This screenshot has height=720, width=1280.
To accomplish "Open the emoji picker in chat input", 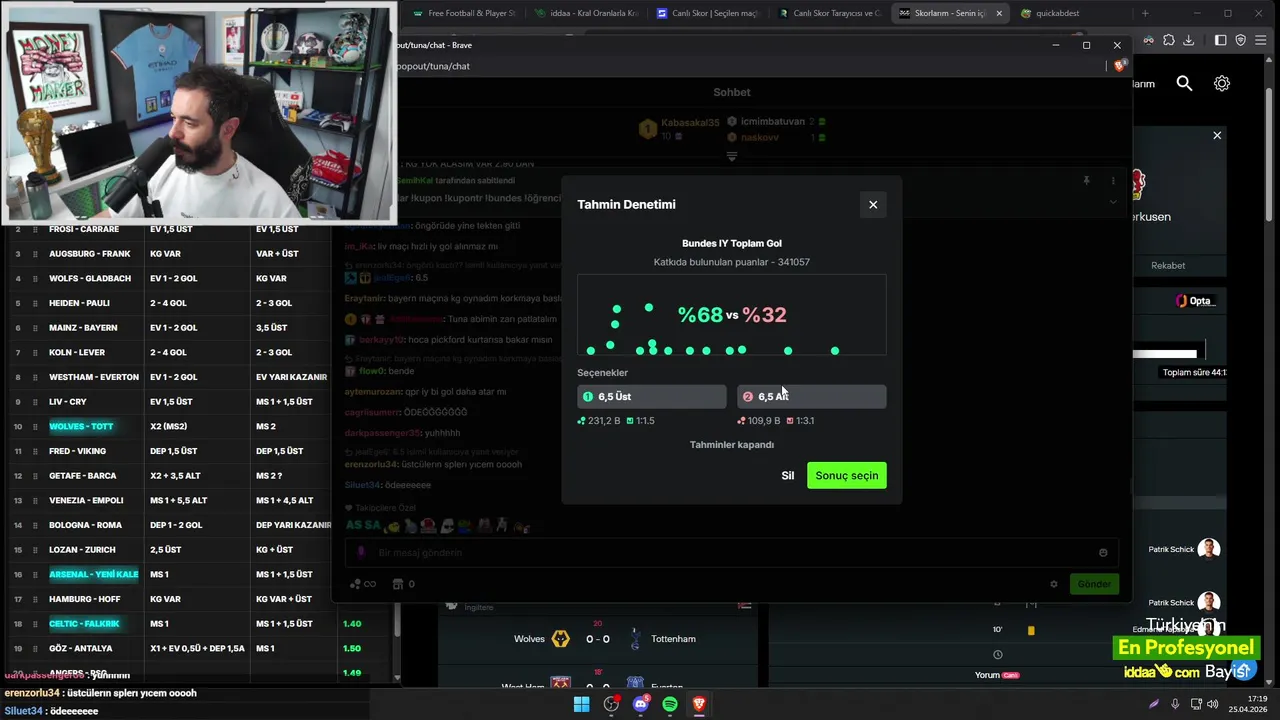I will click(1103, 553).
